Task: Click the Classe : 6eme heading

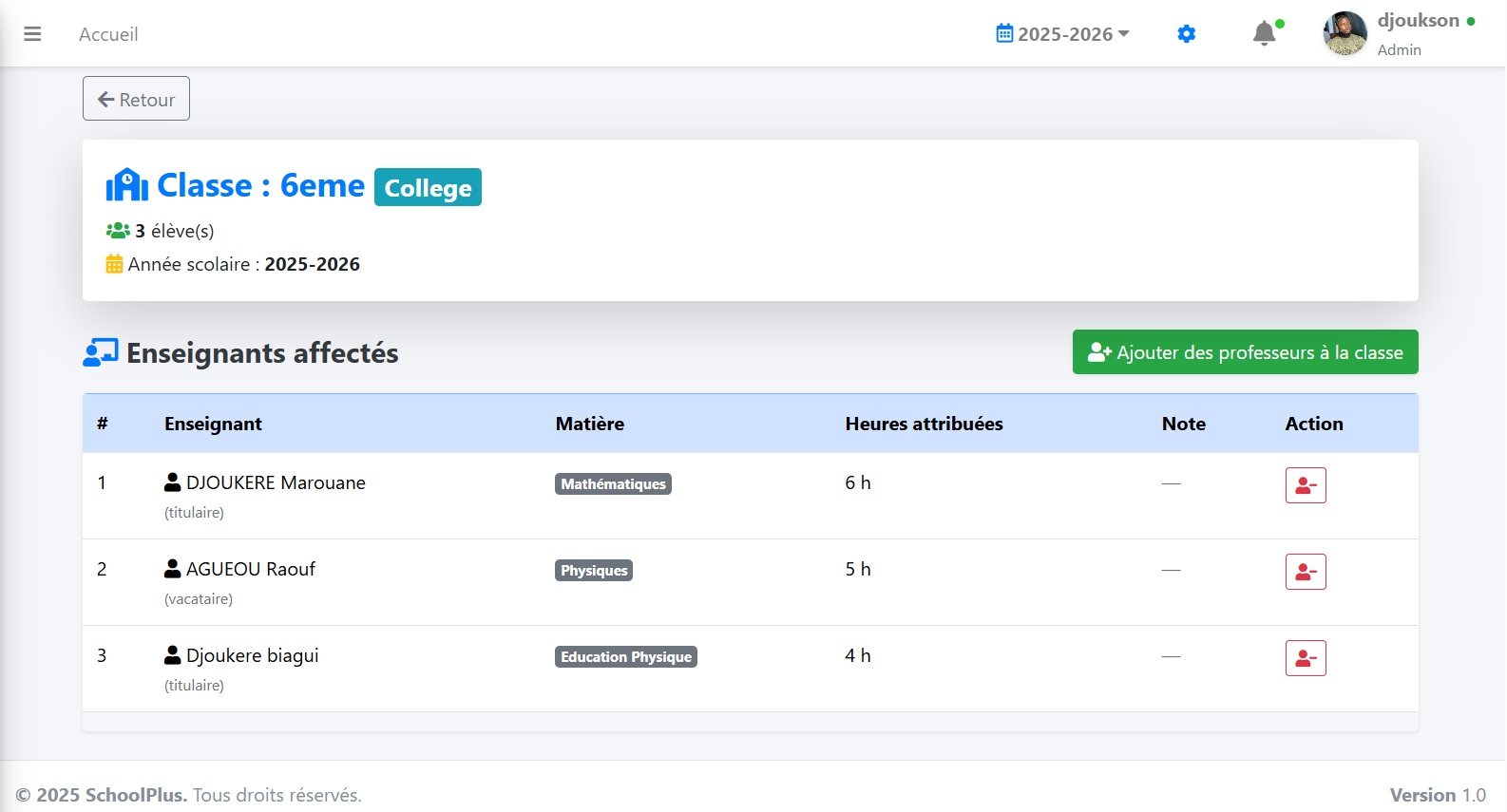Action: [260, 185]
